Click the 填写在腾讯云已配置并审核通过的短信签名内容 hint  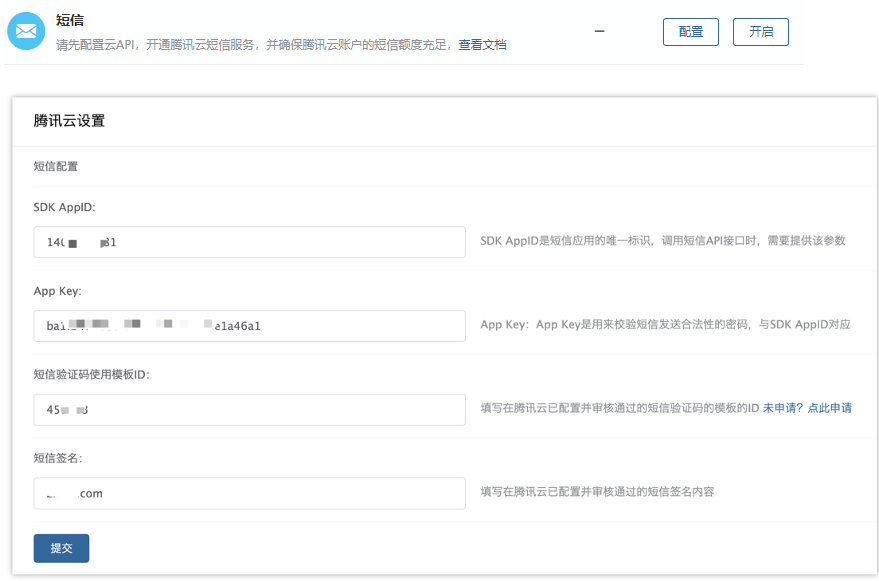(x=597, y=492)
